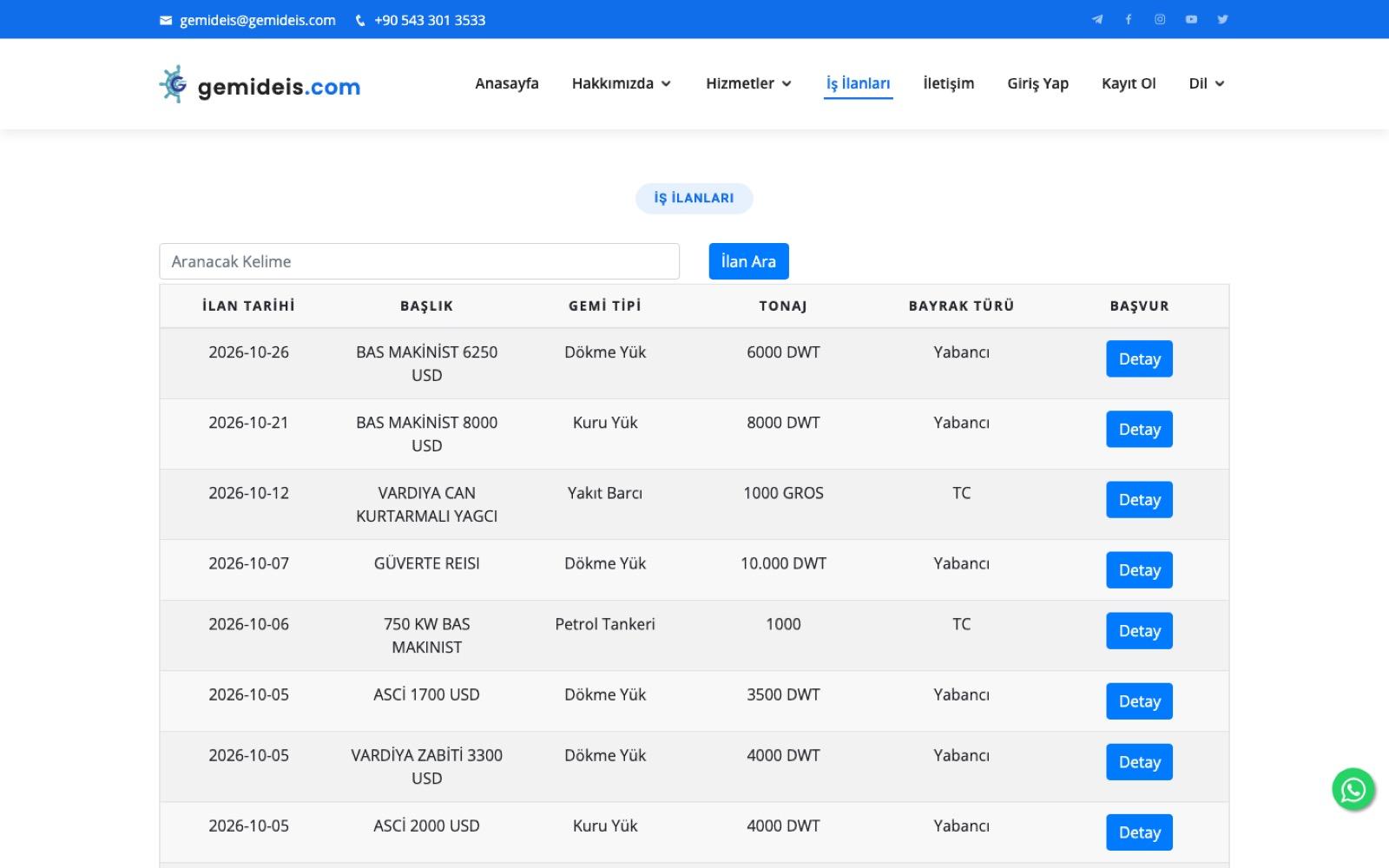Click the gemideis.com logo
Screen dimensions: 1389x868
click(x=260, y=85)
